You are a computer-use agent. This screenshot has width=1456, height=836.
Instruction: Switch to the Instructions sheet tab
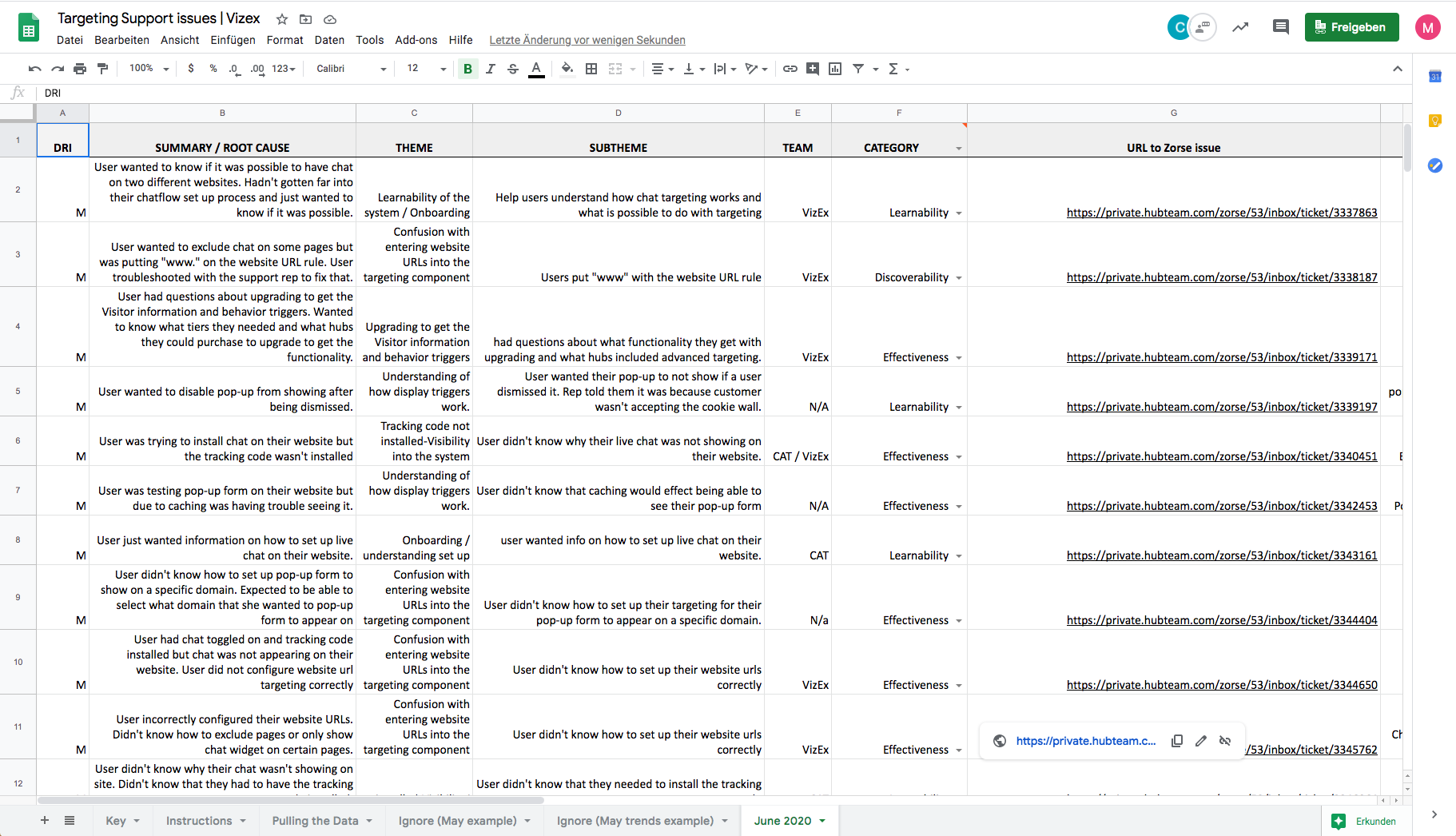pyautogui.click(x=205, y=821)
